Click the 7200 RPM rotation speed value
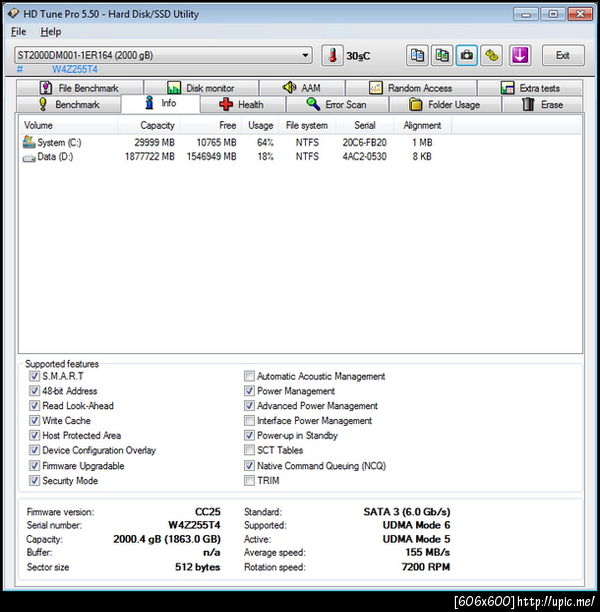The width and height of the screenshot is (600, 612). [426, 567]
